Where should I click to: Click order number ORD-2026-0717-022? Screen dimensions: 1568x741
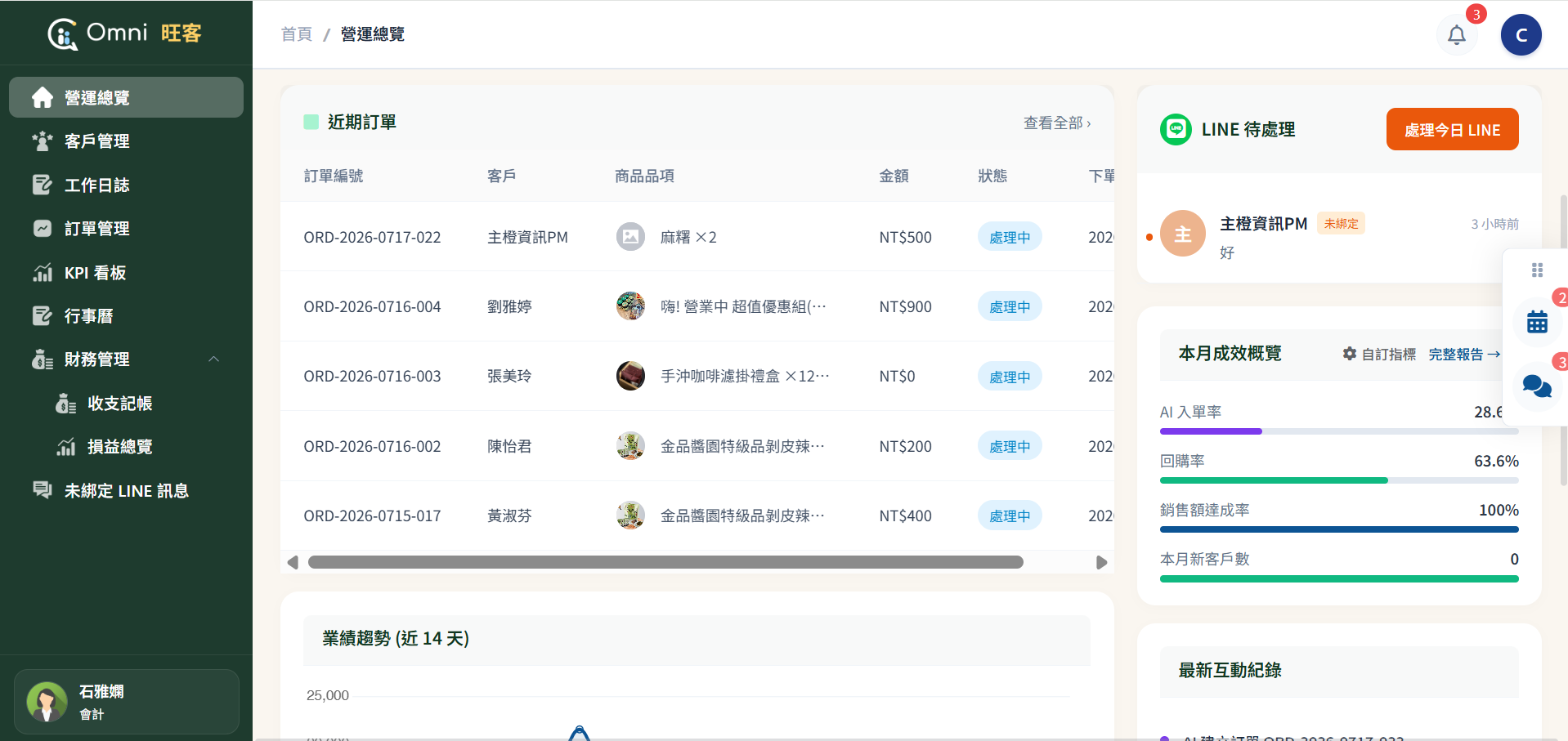click(x=372, y=237)
